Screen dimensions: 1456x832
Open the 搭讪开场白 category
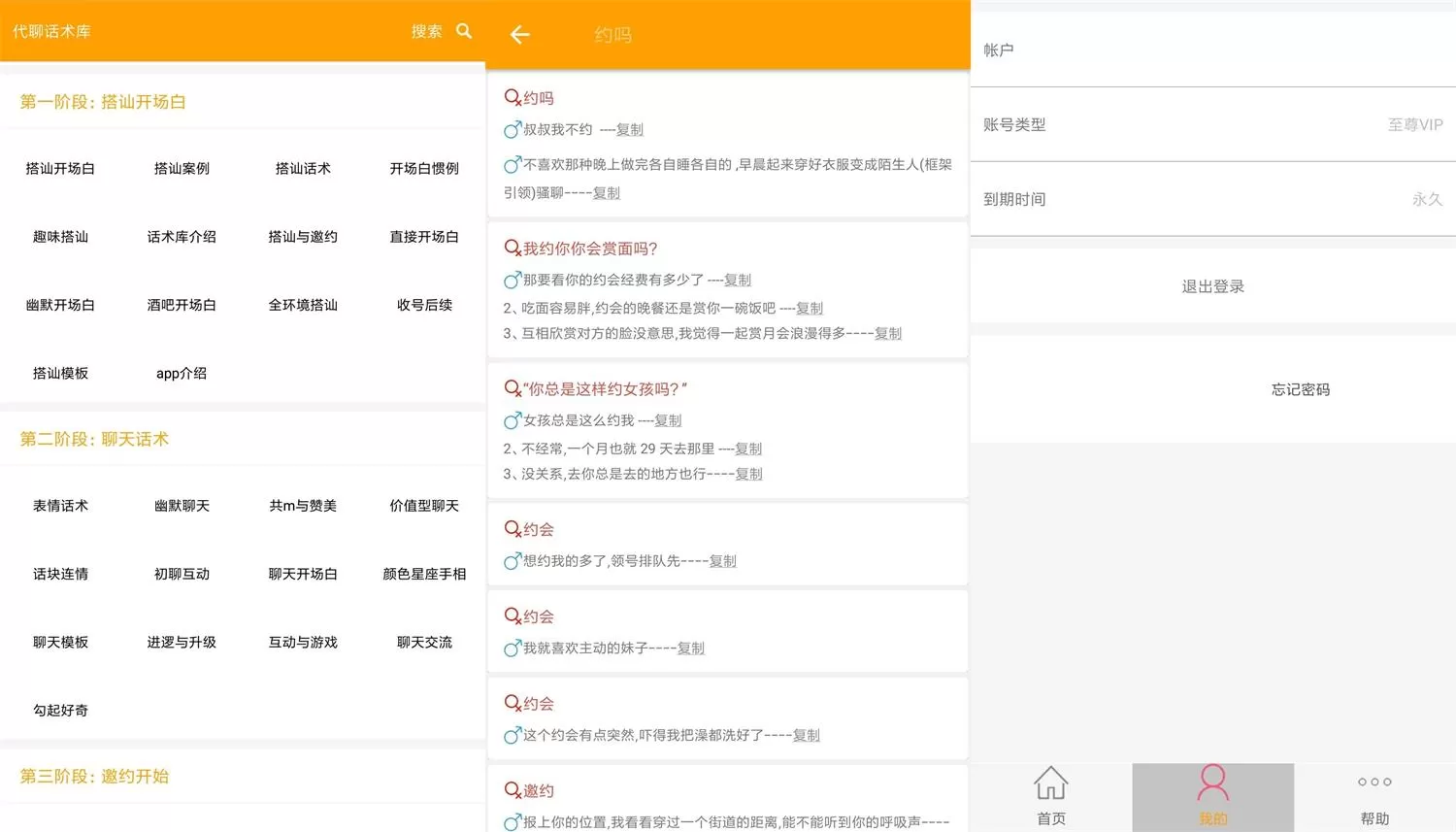[60, 168]
